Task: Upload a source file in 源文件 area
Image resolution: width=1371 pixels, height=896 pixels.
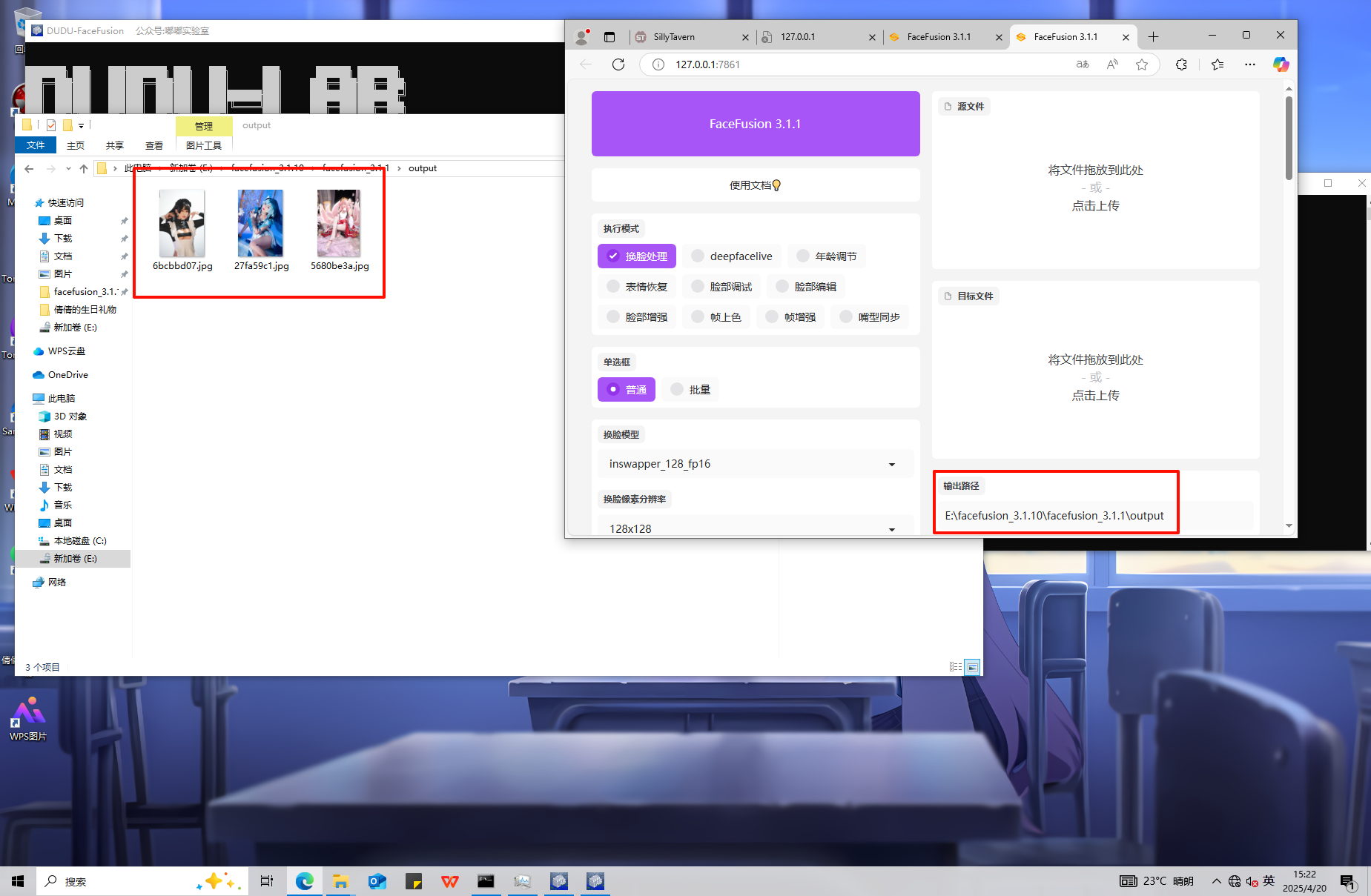Action: pos(1095,188)
